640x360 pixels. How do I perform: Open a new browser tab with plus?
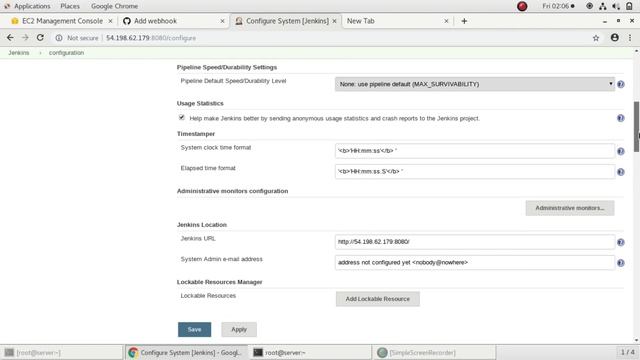464,21
